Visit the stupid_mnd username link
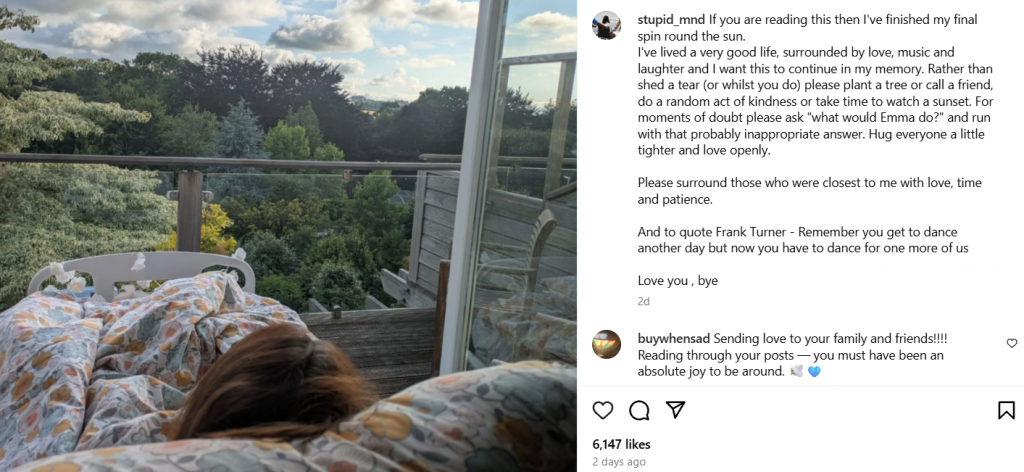Viewport: 1024px width, 472px height. 671,20
